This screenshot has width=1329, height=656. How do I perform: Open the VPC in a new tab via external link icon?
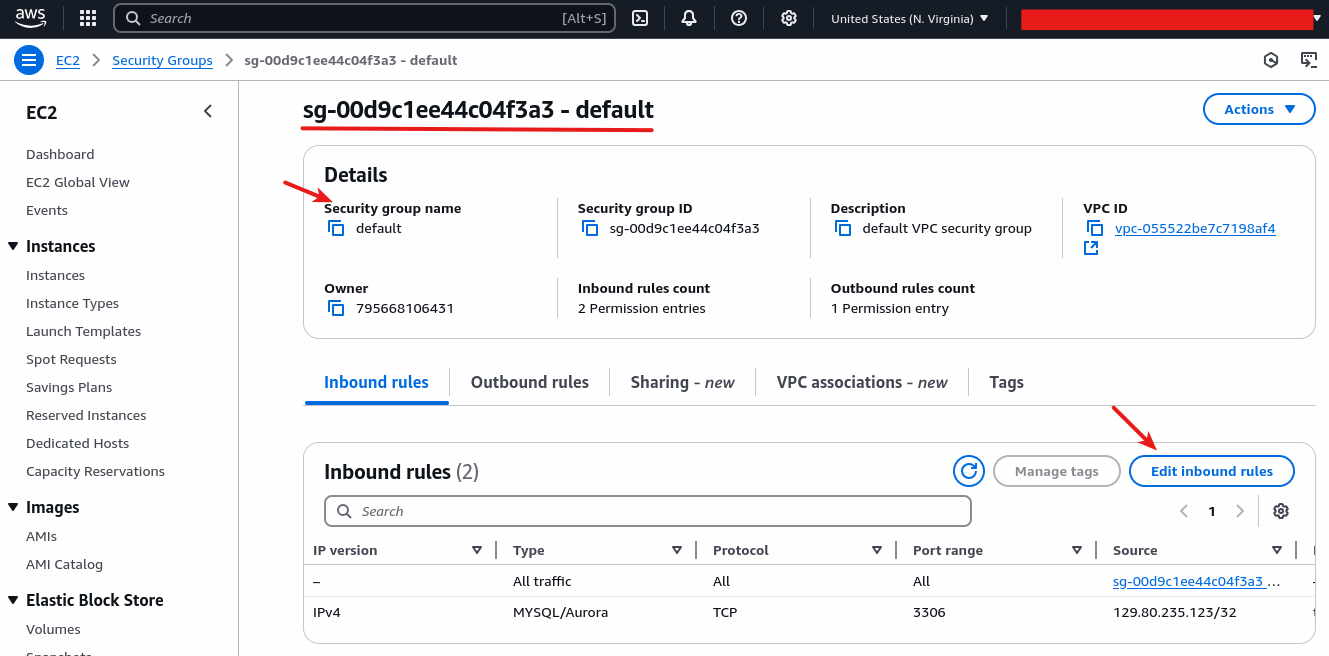(x=1090, y=248)
